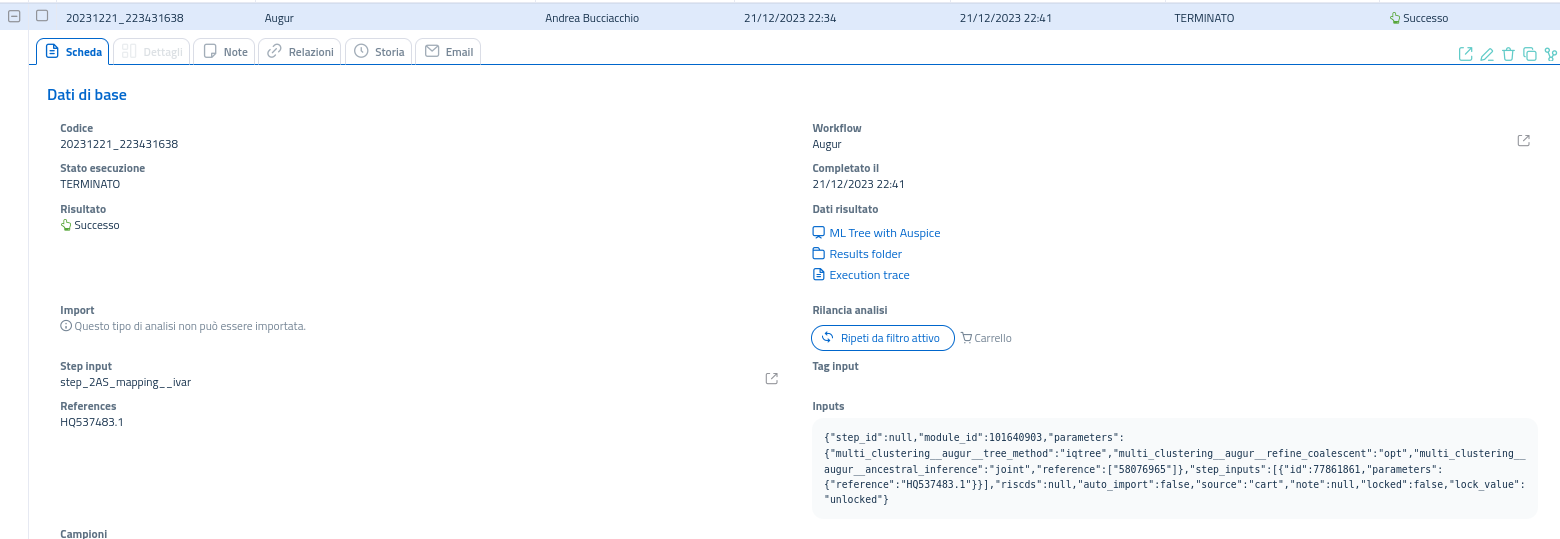Open the Augur workflow external link icon
1560x539 pixels.
[1523, 141]
